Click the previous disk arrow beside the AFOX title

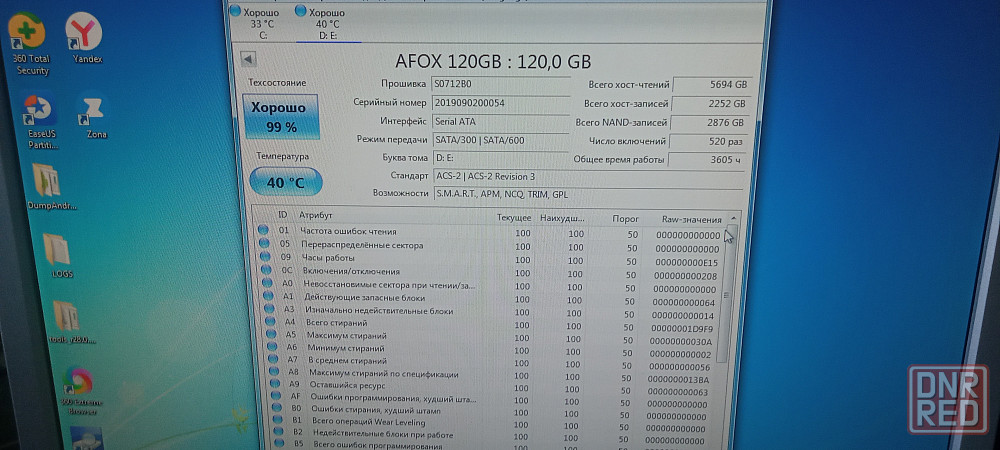pos(248,59)
